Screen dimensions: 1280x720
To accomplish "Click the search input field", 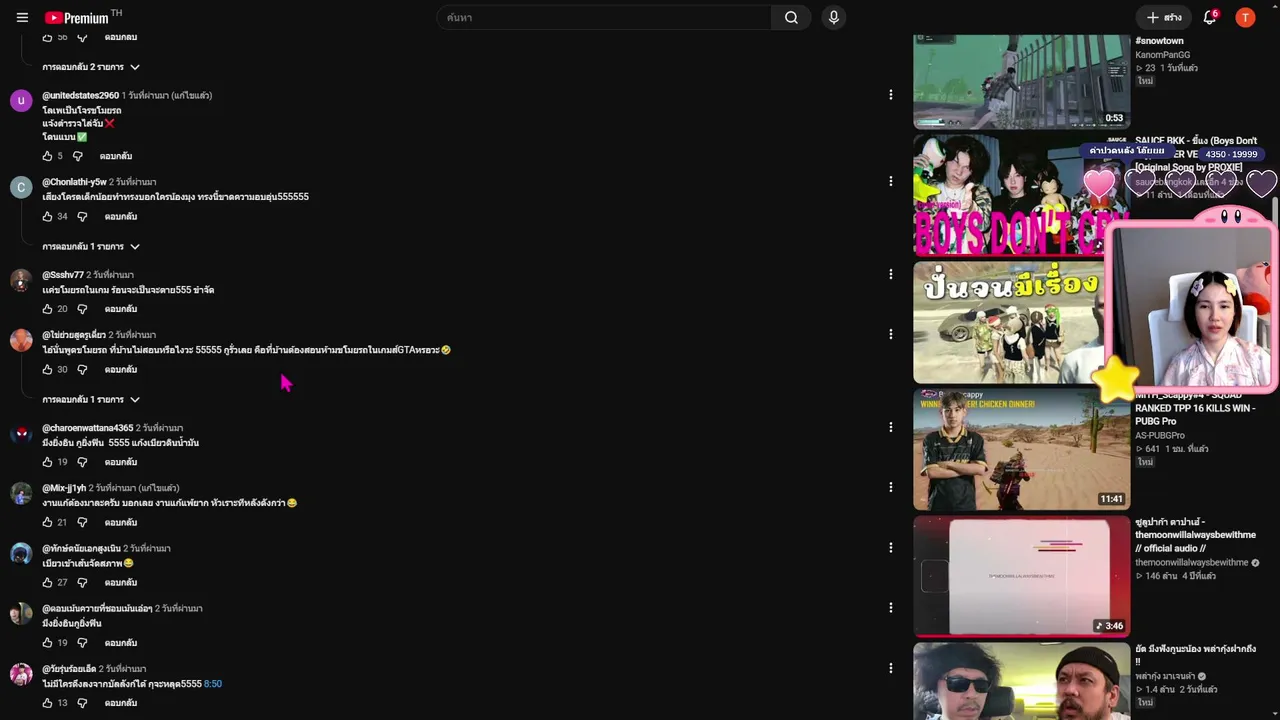I will tap(603, 18).
